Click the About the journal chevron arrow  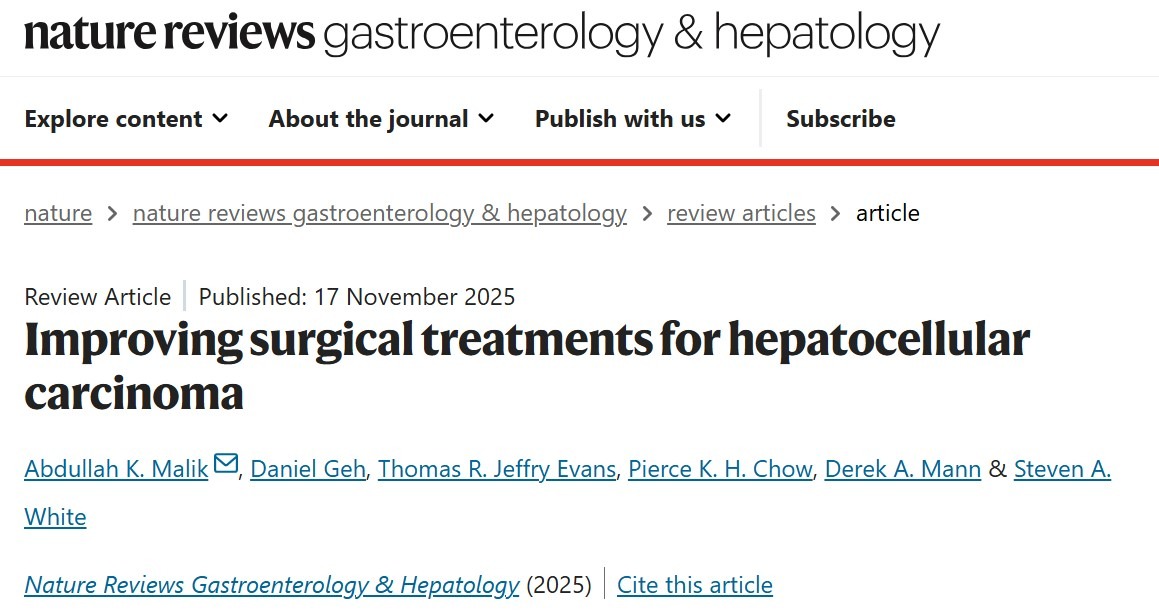pyautogui.click(x=487, y=119)
